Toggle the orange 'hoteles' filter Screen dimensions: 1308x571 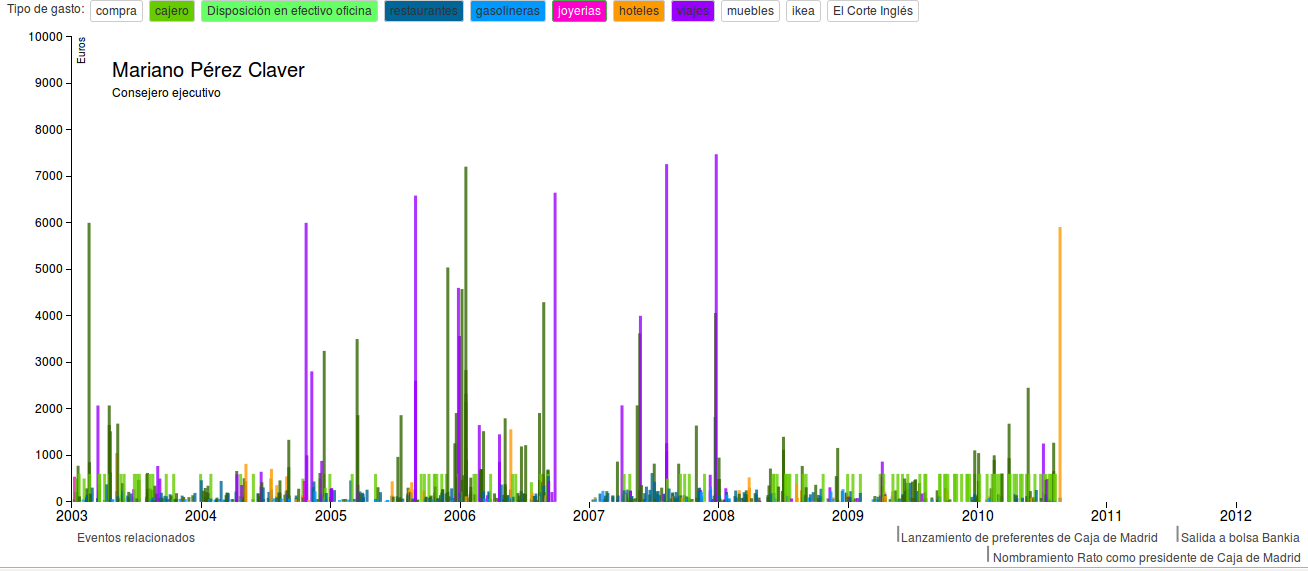pos(638,11)
